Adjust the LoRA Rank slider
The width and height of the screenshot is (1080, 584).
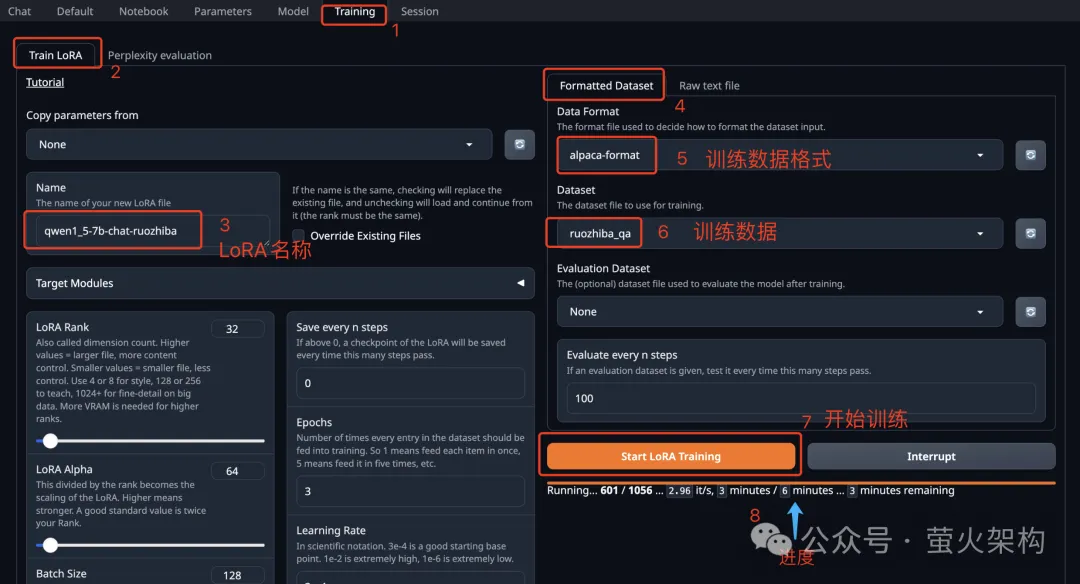150,441
